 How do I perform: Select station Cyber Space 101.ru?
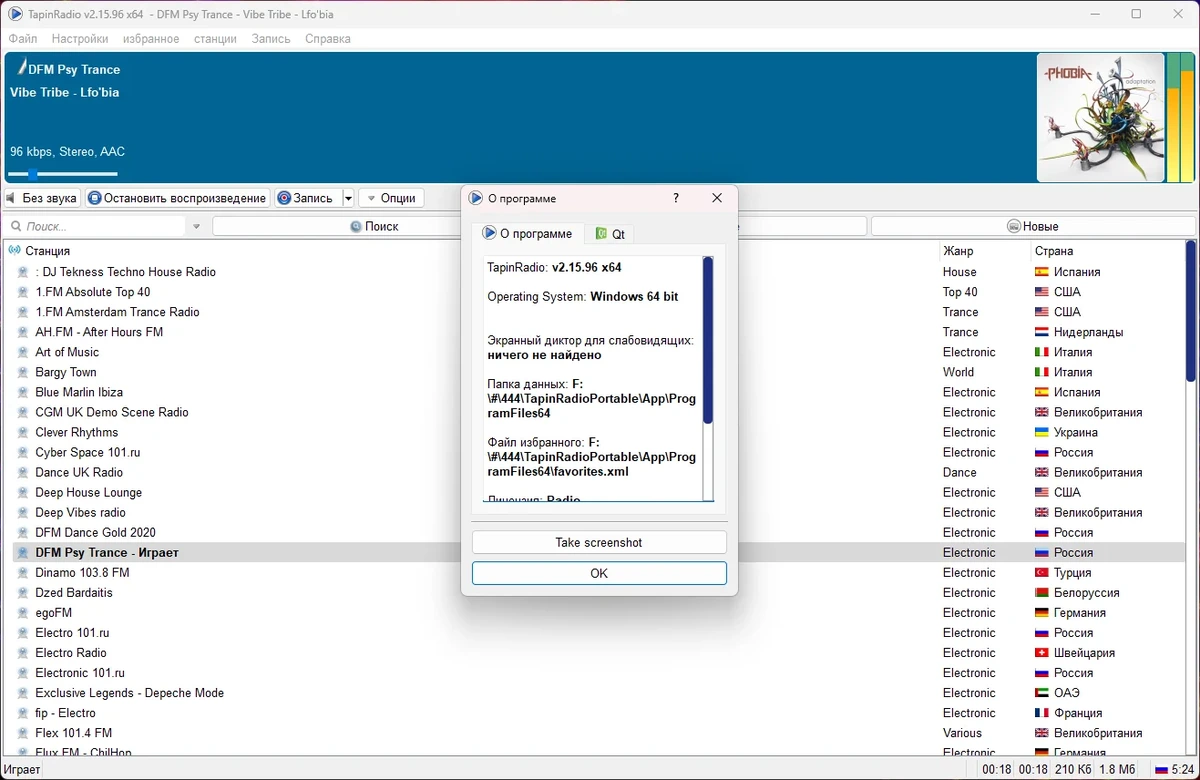(x=88, y=452)
